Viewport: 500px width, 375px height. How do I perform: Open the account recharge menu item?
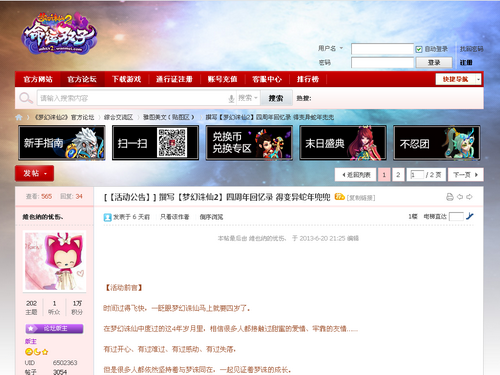pos(222,79)
